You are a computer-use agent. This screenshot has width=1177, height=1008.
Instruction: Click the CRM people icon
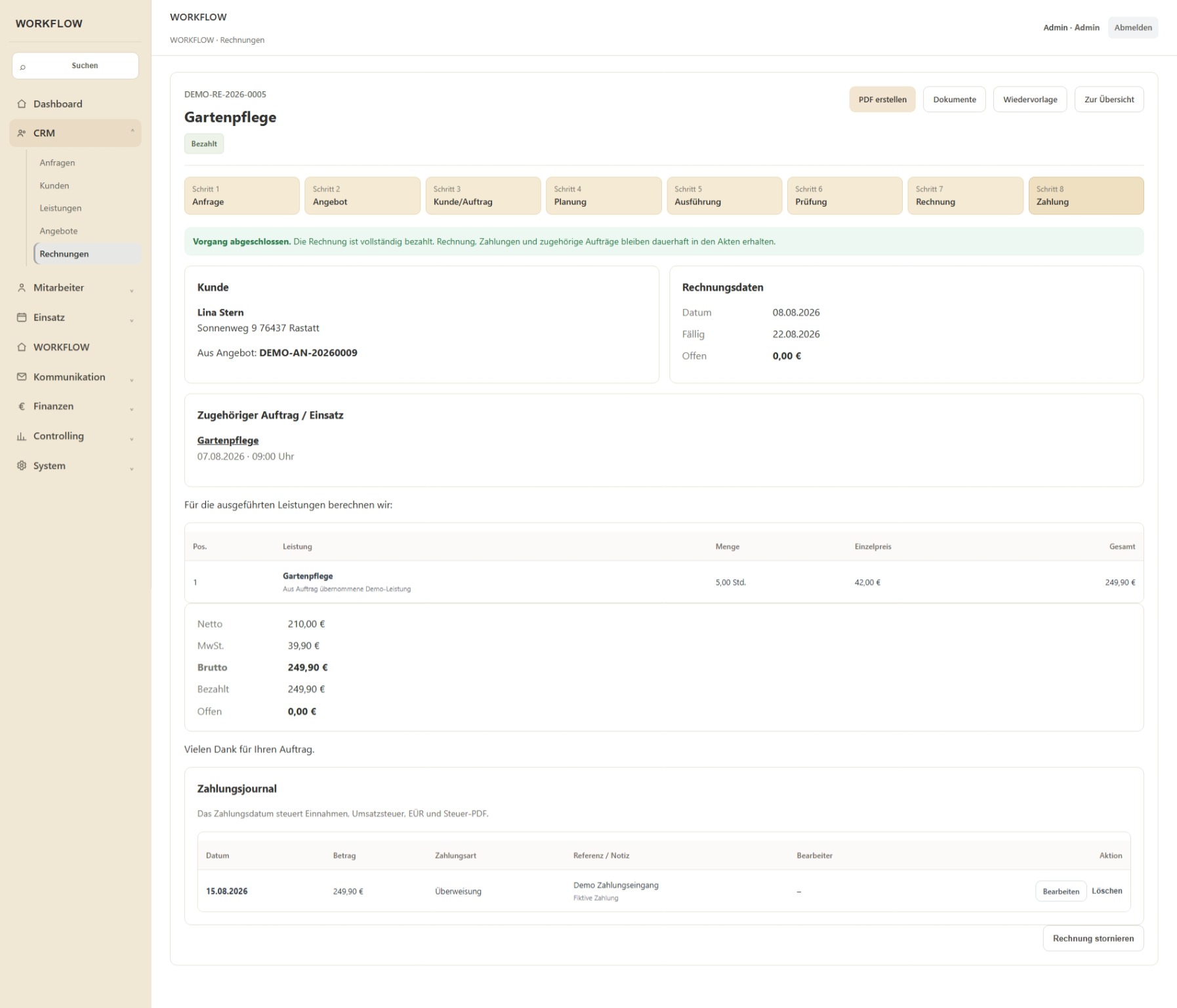click(x=22, y=133)
